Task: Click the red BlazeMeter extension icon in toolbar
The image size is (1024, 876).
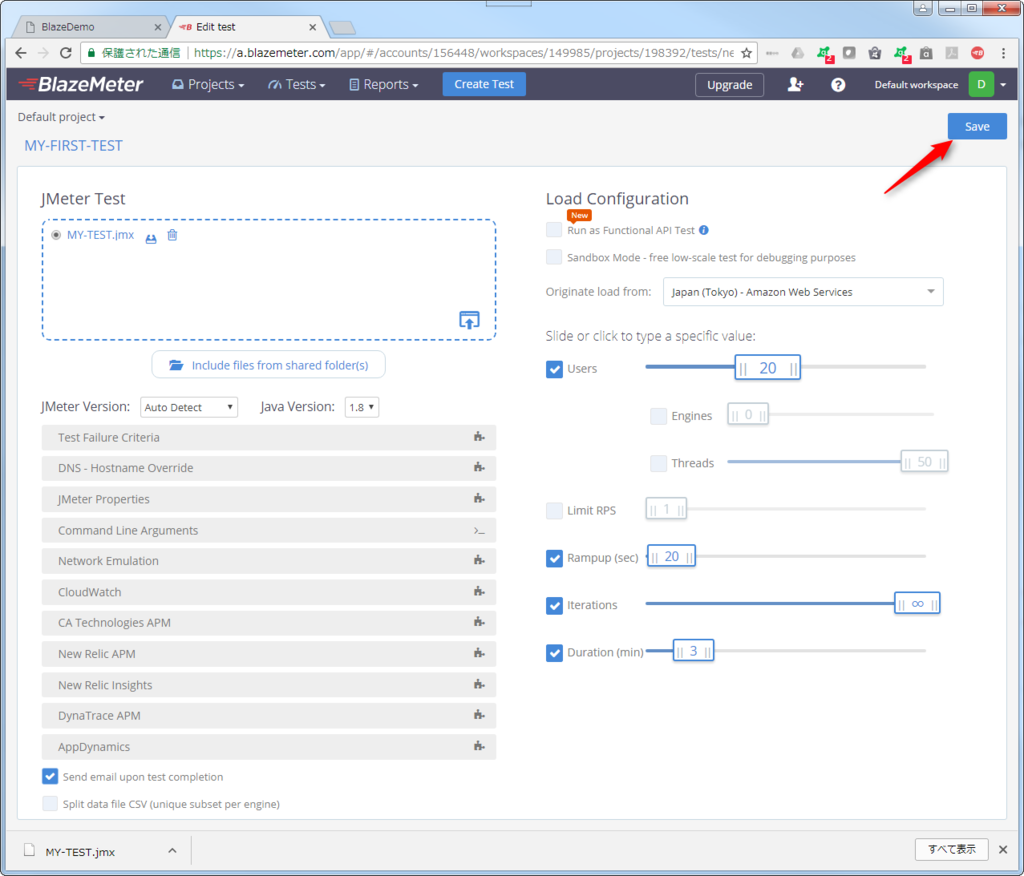Action: coord(978,53)
